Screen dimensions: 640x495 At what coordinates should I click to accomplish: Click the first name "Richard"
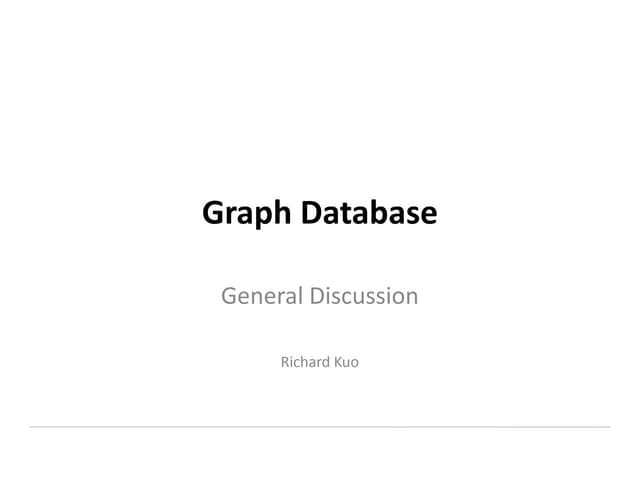[304, 361]
